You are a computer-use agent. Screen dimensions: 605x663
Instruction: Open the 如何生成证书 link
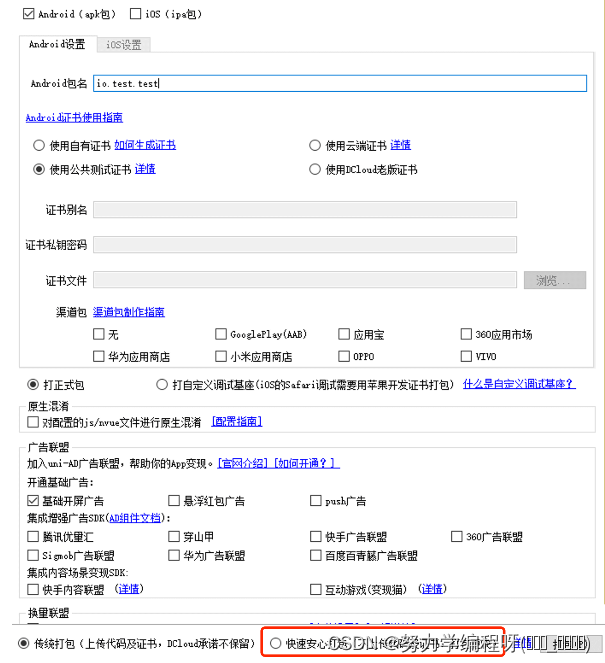point(145,145)
